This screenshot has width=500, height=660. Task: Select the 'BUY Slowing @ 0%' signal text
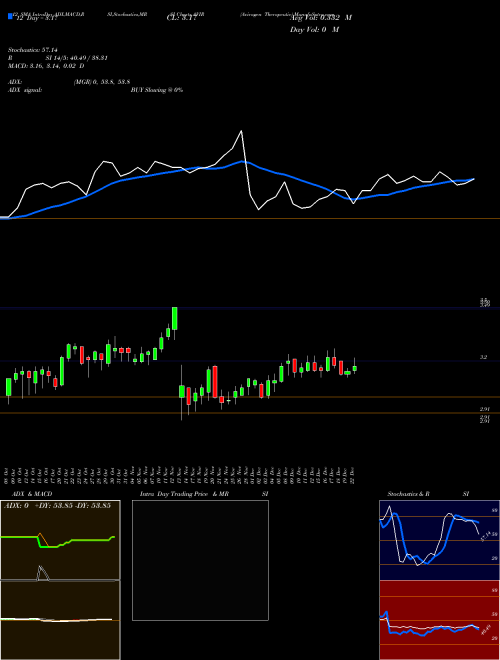157,90
